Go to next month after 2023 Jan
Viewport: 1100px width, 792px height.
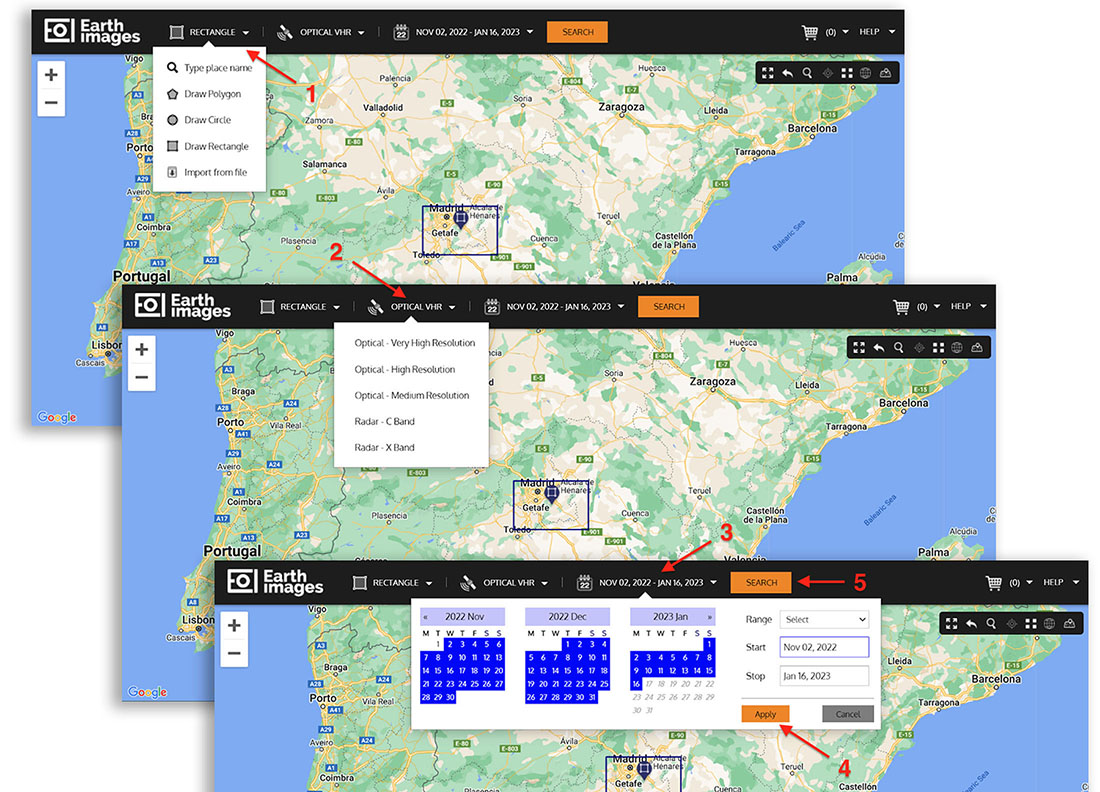[x=710, y=617]
